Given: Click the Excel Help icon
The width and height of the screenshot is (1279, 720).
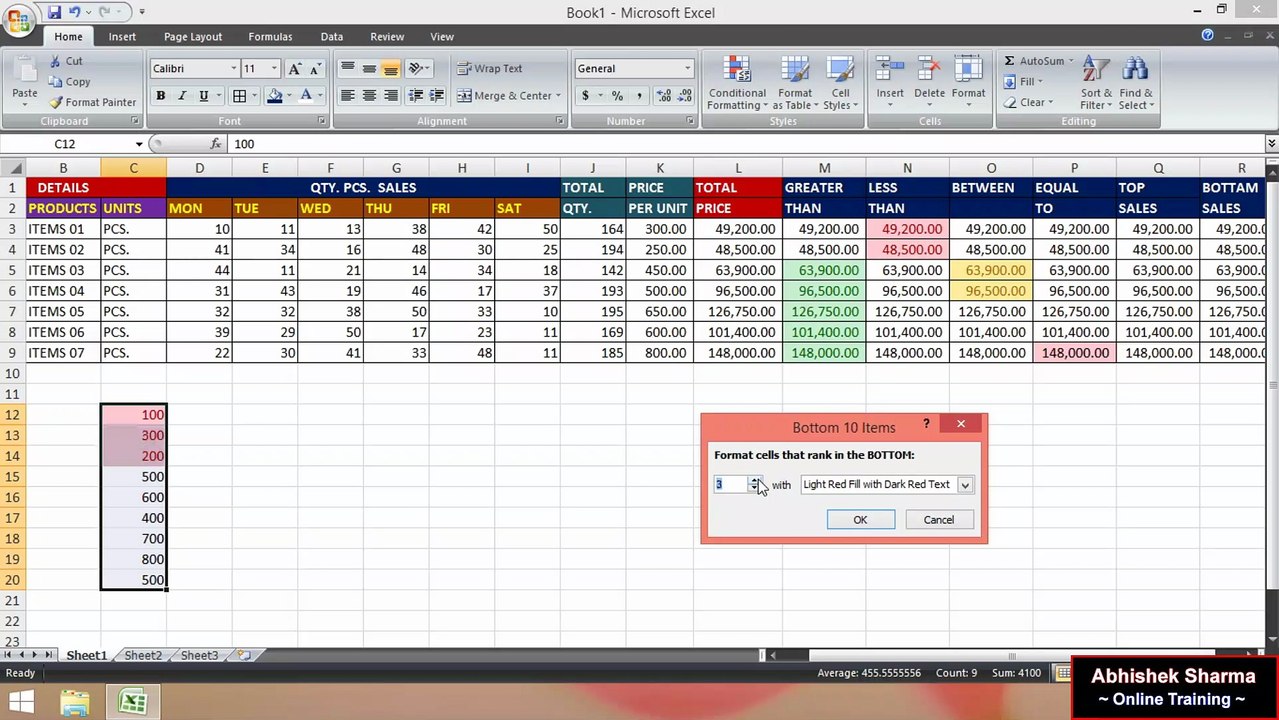Looking at the screenshot, I should [1208, 35].
